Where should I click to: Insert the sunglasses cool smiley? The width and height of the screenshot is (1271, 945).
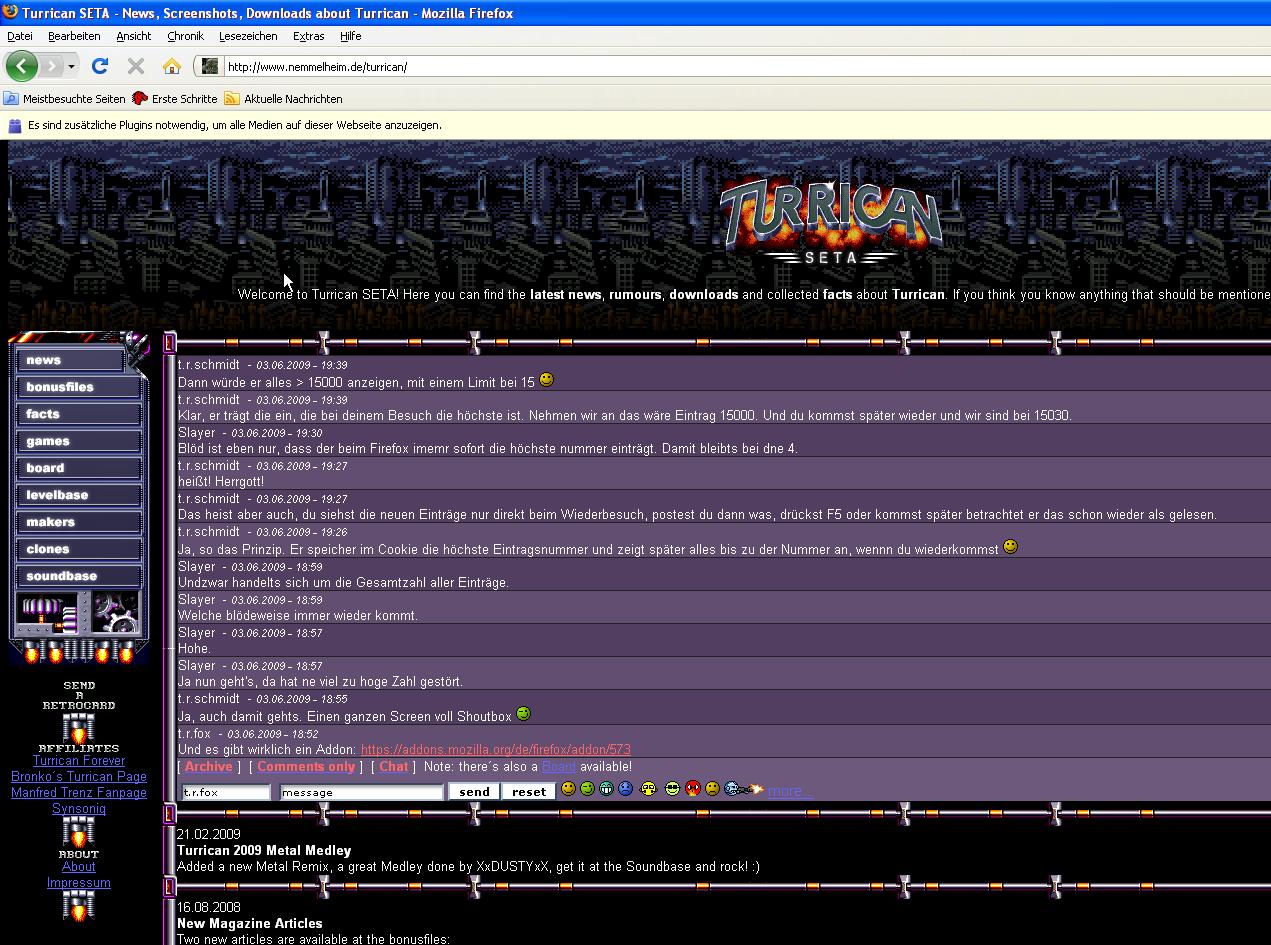[672, 789]
